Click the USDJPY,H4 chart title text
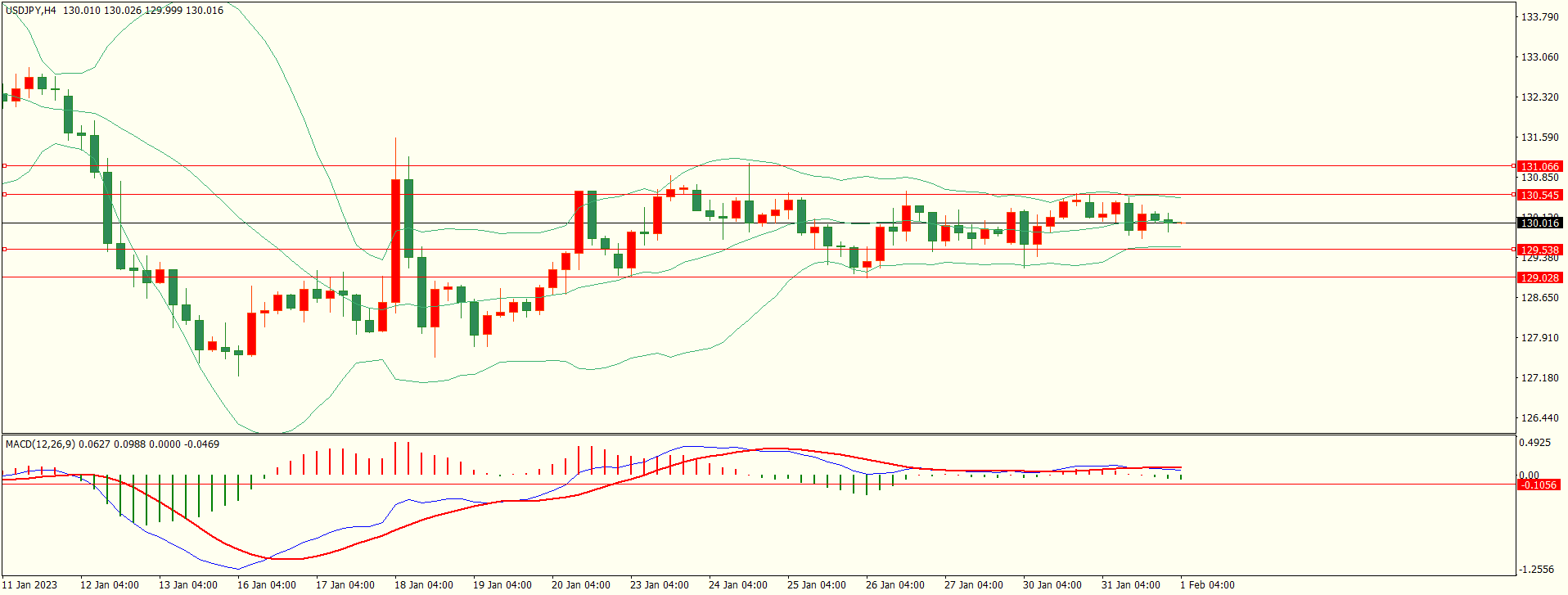Viewport: 1568px width, 595px height. coord(31,11)
